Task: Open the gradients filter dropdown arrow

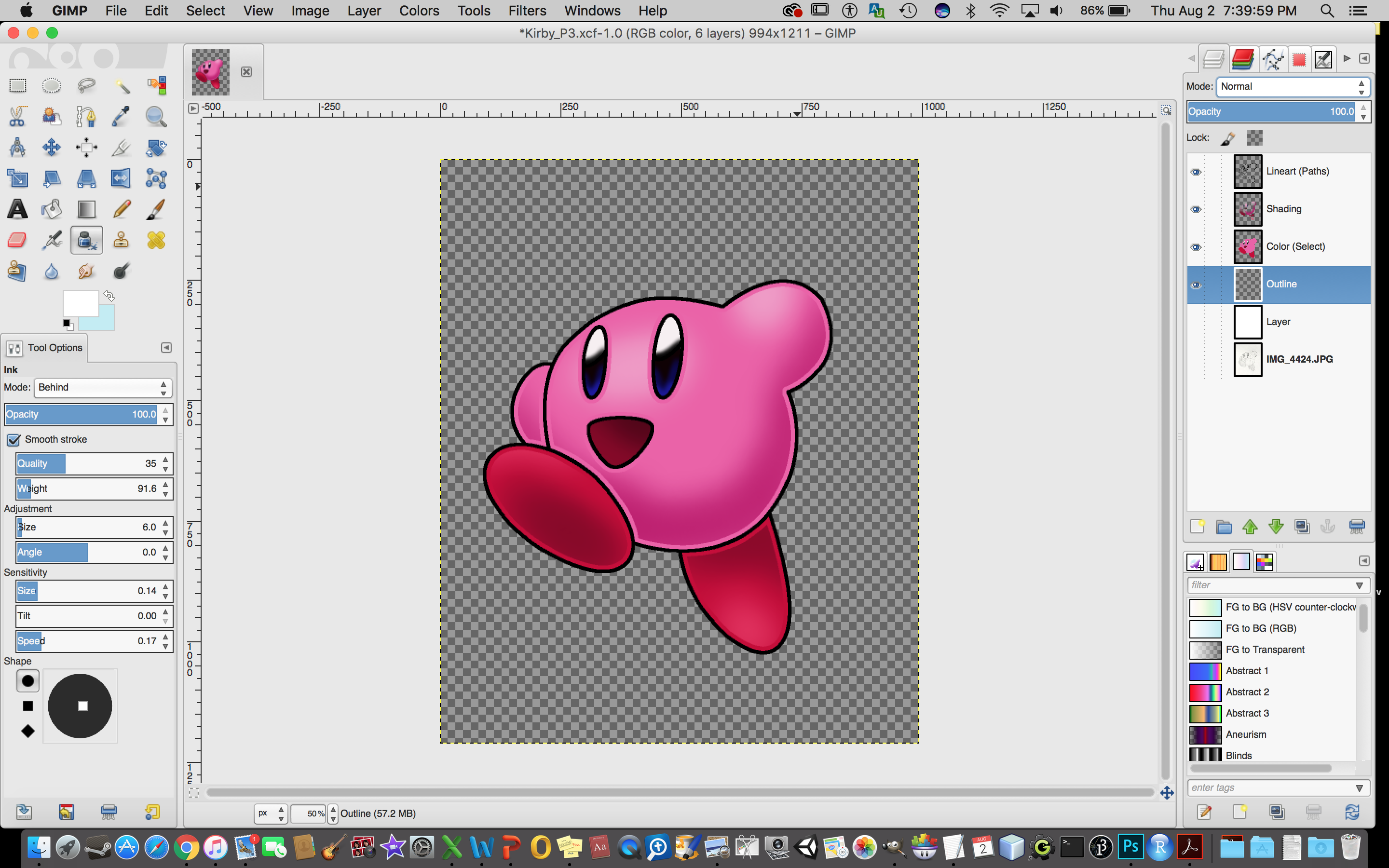Action: pos(1359,585)
